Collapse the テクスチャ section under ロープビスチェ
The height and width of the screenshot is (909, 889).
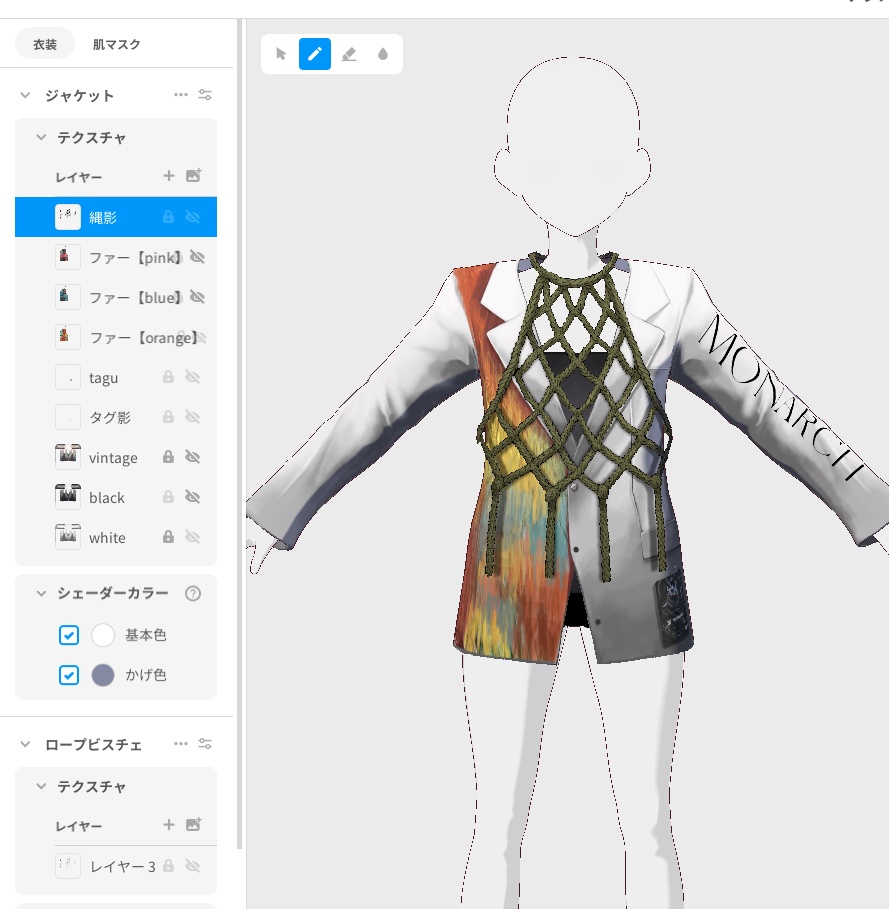[40, 787]
